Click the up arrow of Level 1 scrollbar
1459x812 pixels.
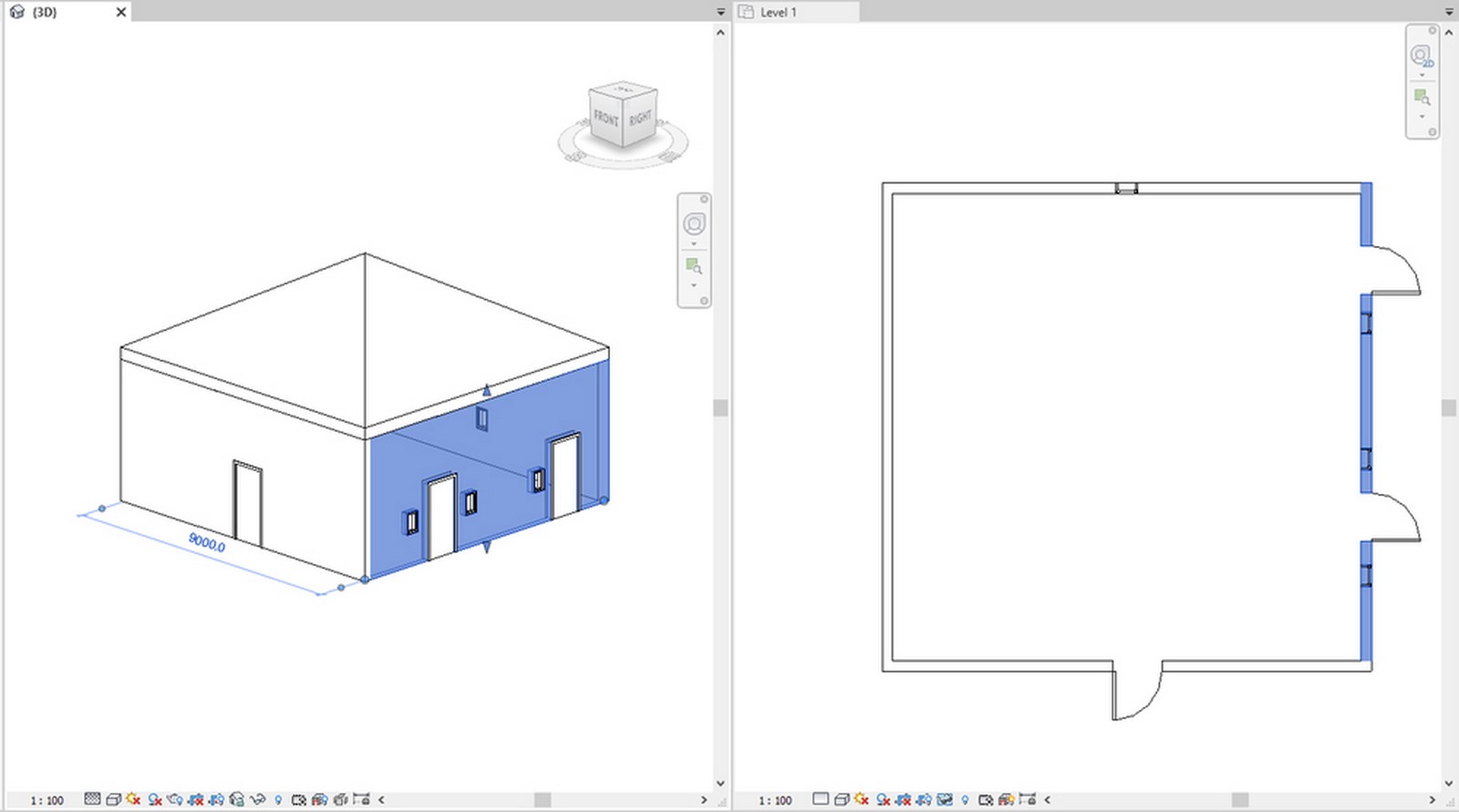point(1449,32)
